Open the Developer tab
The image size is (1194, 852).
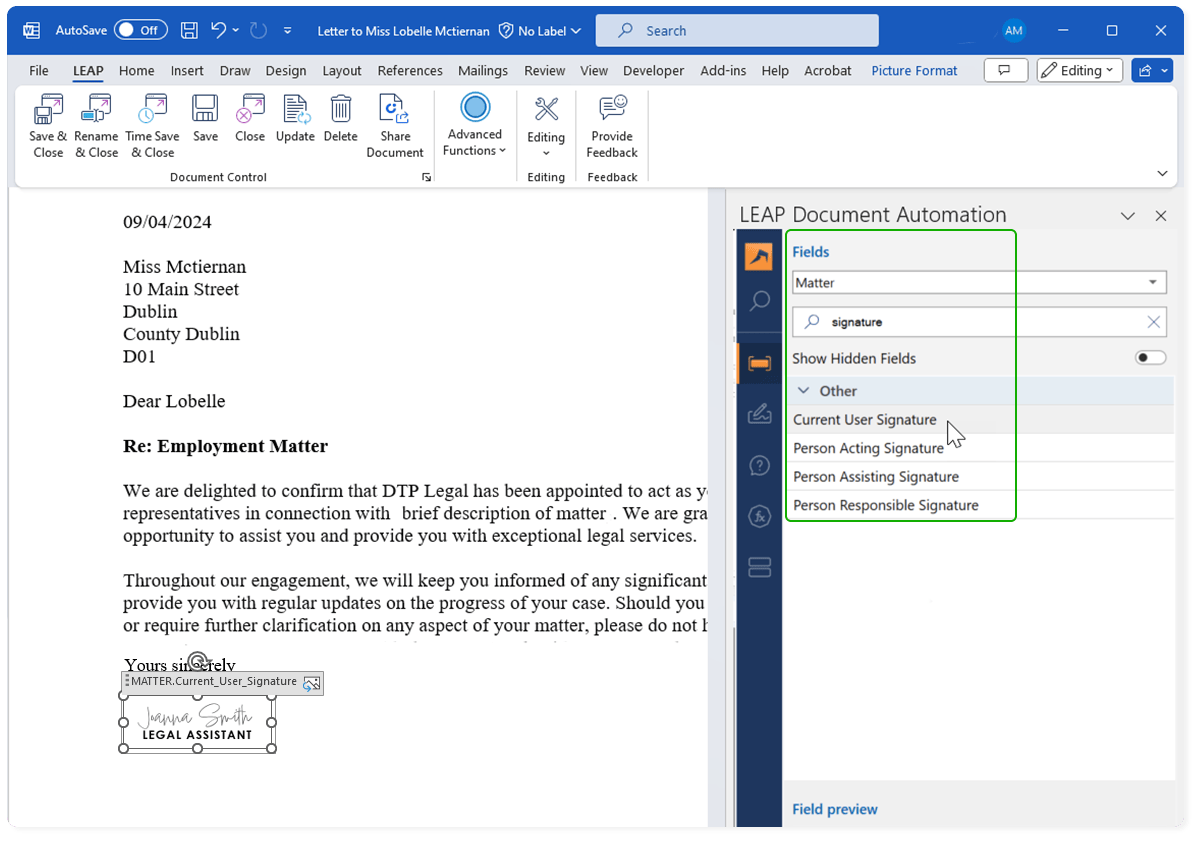(653, 70)
